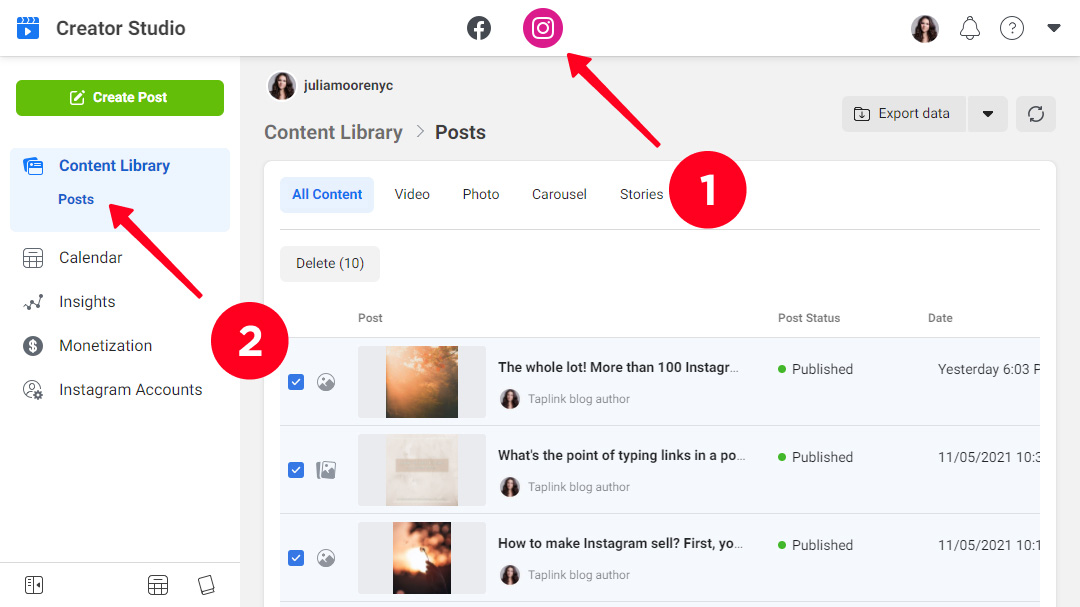
Task: Click the Monetization dollar icon
Action: pyautogui.click(x=33, y=346)
